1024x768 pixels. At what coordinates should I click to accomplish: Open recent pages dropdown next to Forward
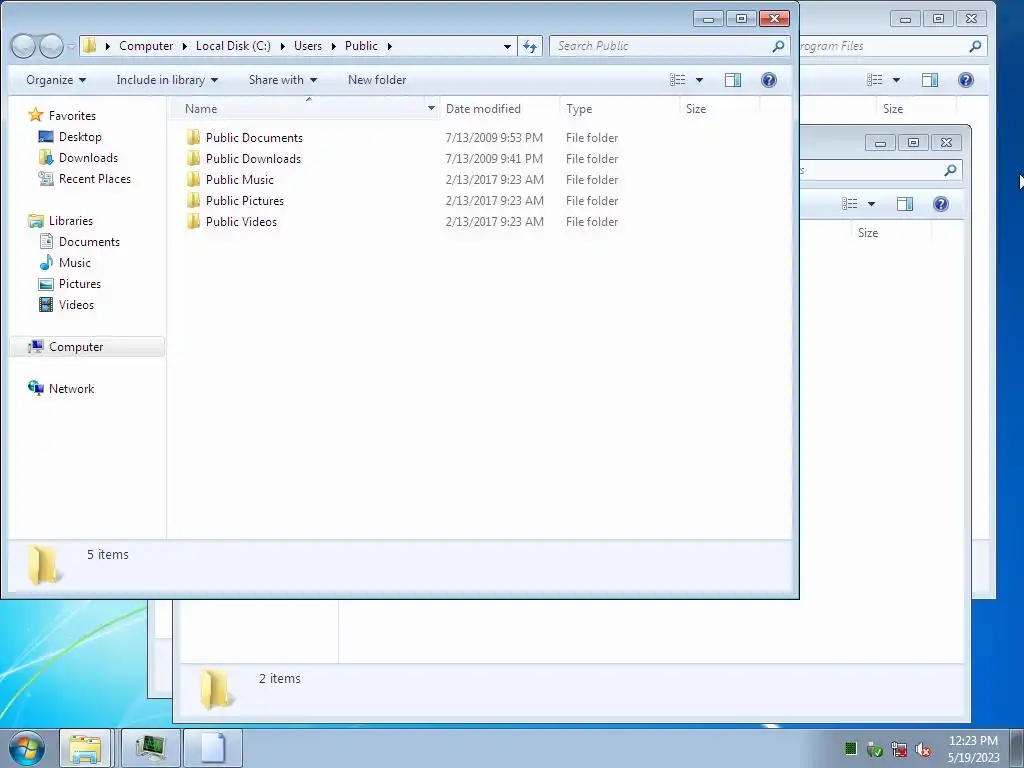[71, 47]
